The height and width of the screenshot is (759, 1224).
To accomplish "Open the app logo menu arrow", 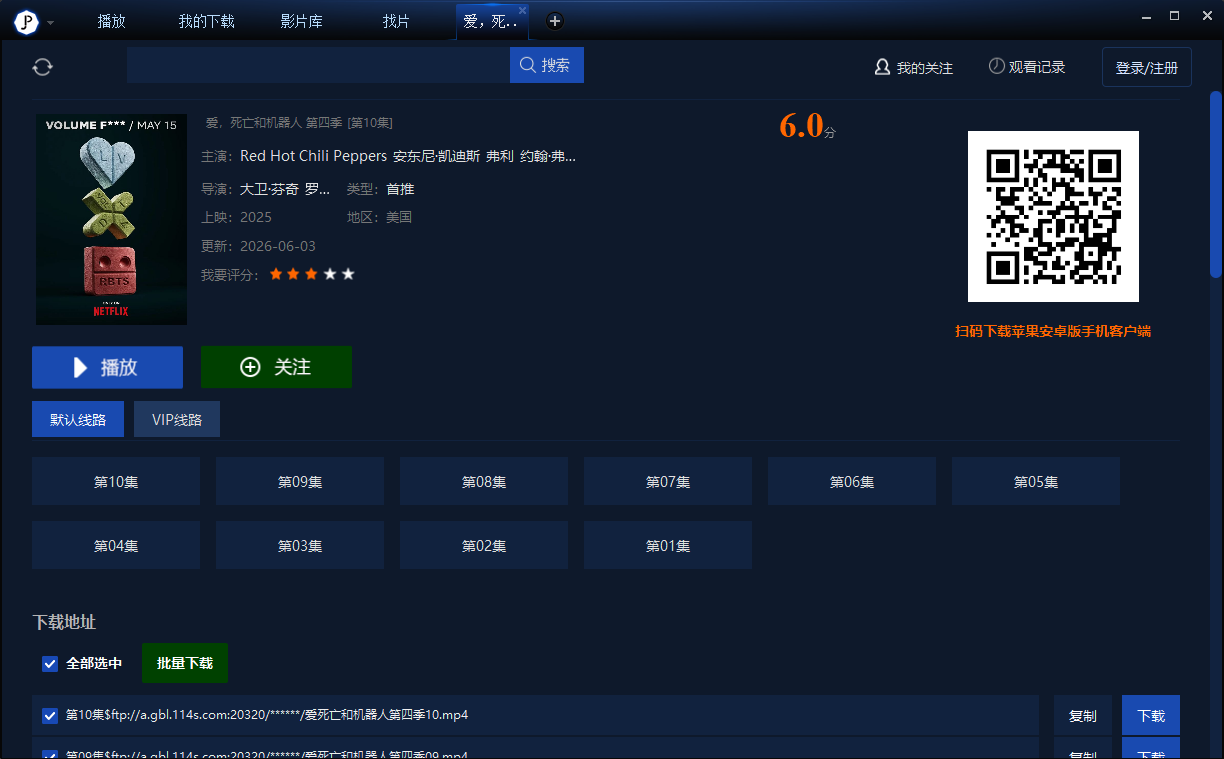I will tap(51, 22).
